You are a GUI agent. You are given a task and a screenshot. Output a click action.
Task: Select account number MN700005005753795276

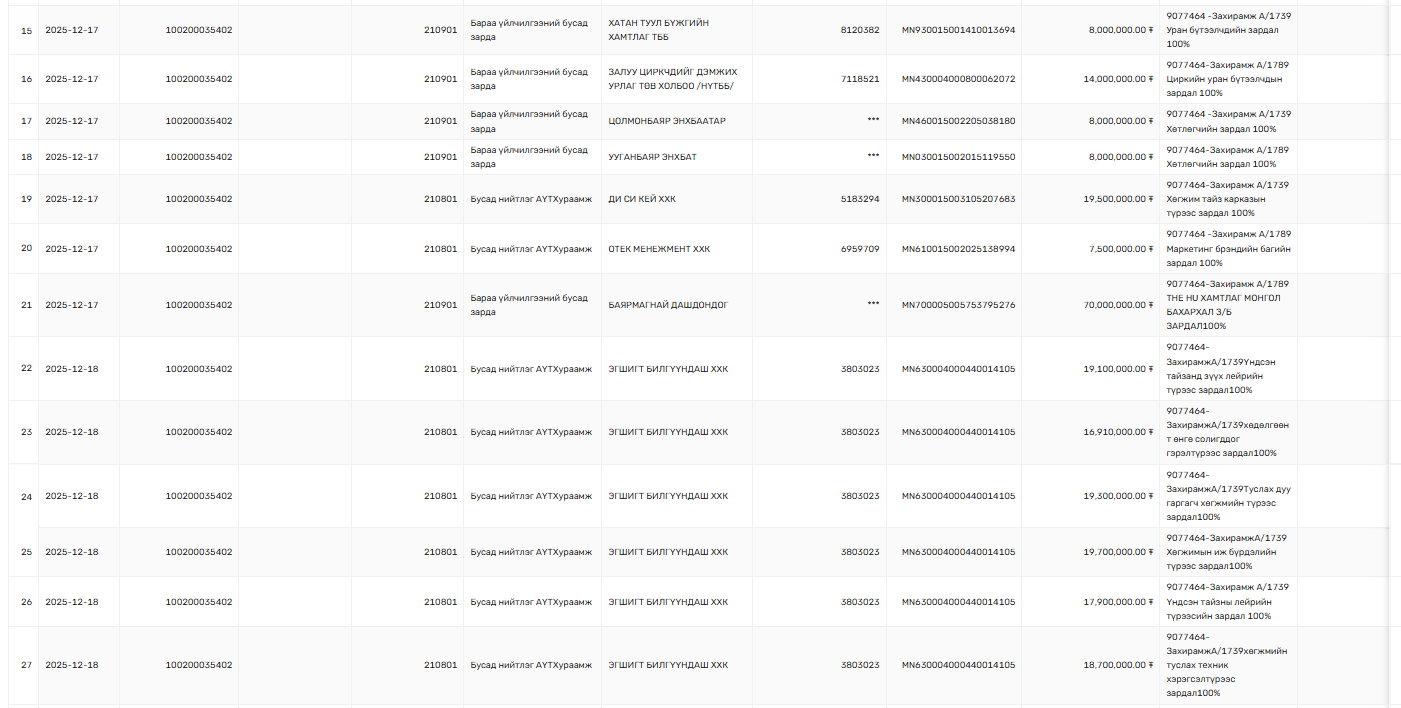tap(958, 305)
